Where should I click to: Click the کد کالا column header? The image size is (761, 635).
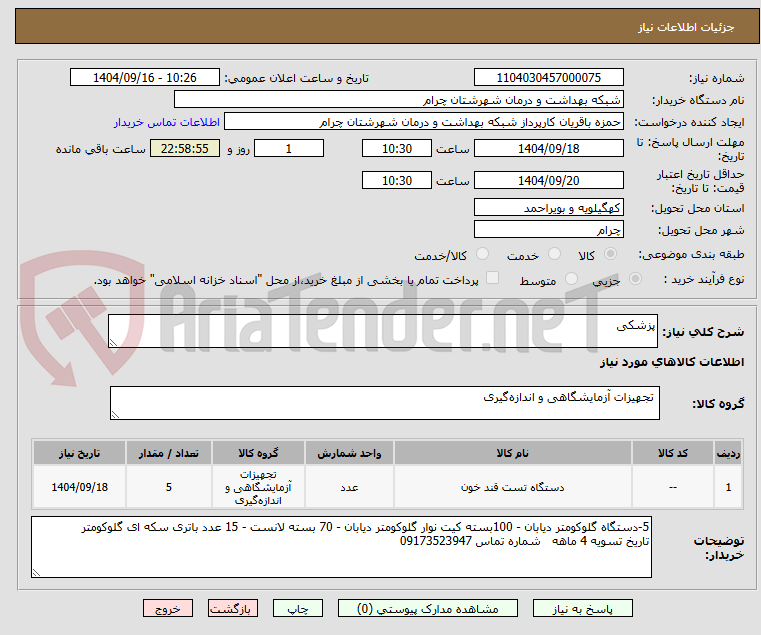[x=673, y=453]
